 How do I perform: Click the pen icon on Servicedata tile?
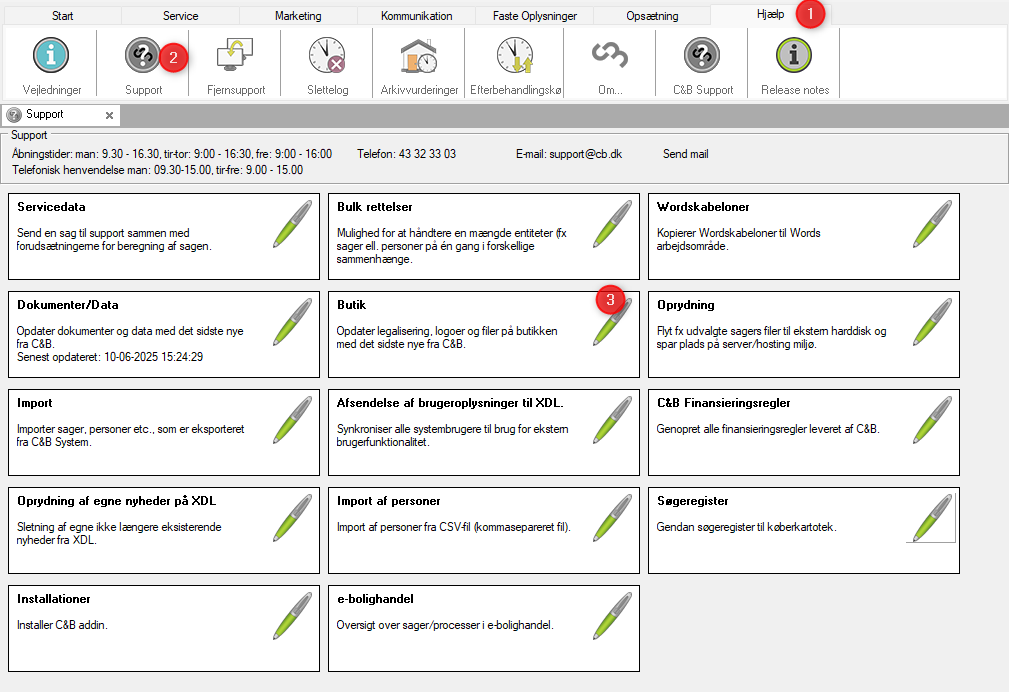(292, 224)
